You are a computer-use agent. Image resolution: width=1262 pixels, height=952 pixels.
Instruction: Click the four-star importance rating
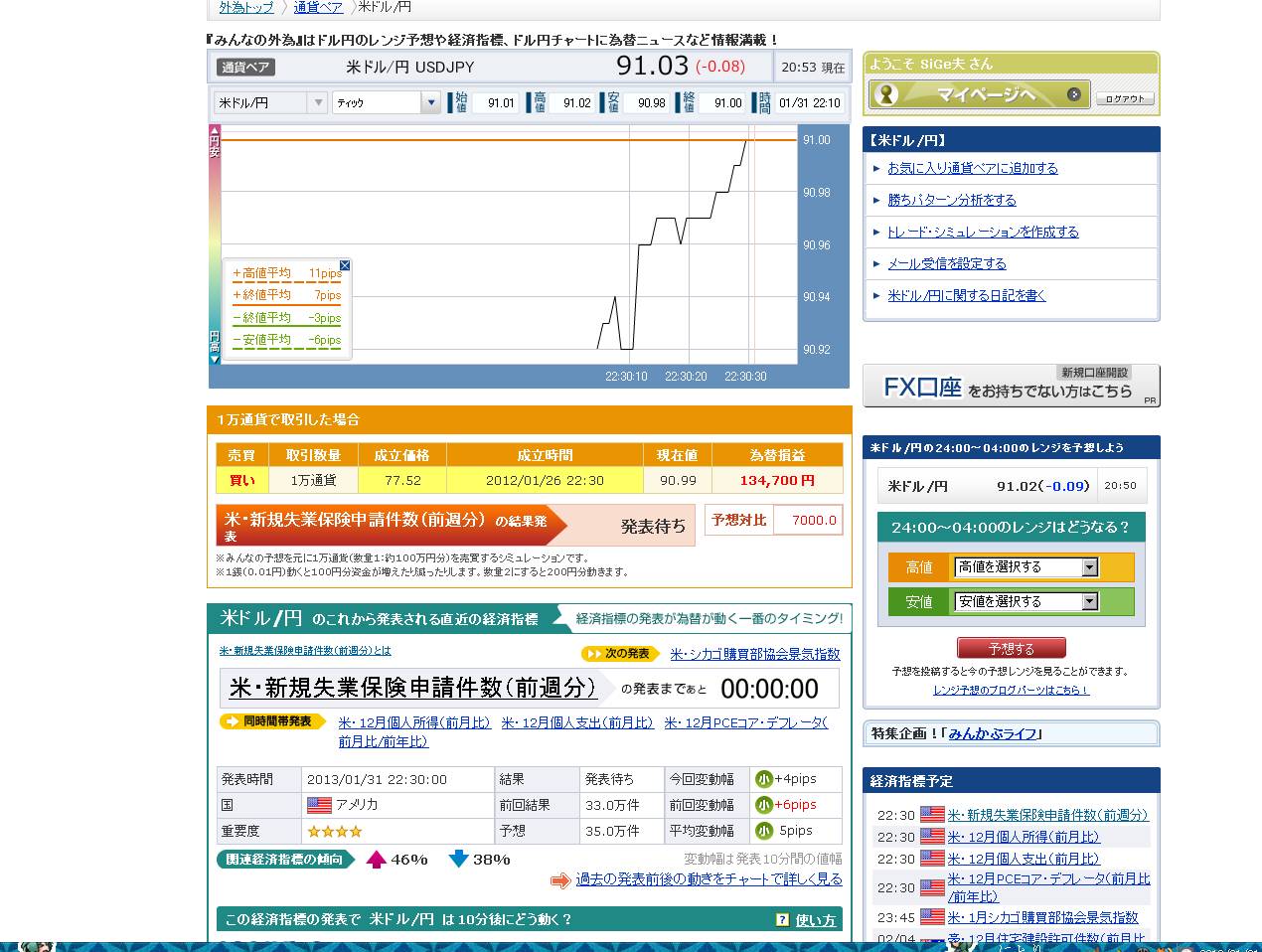pyautogui.click(x=334, y=831)
